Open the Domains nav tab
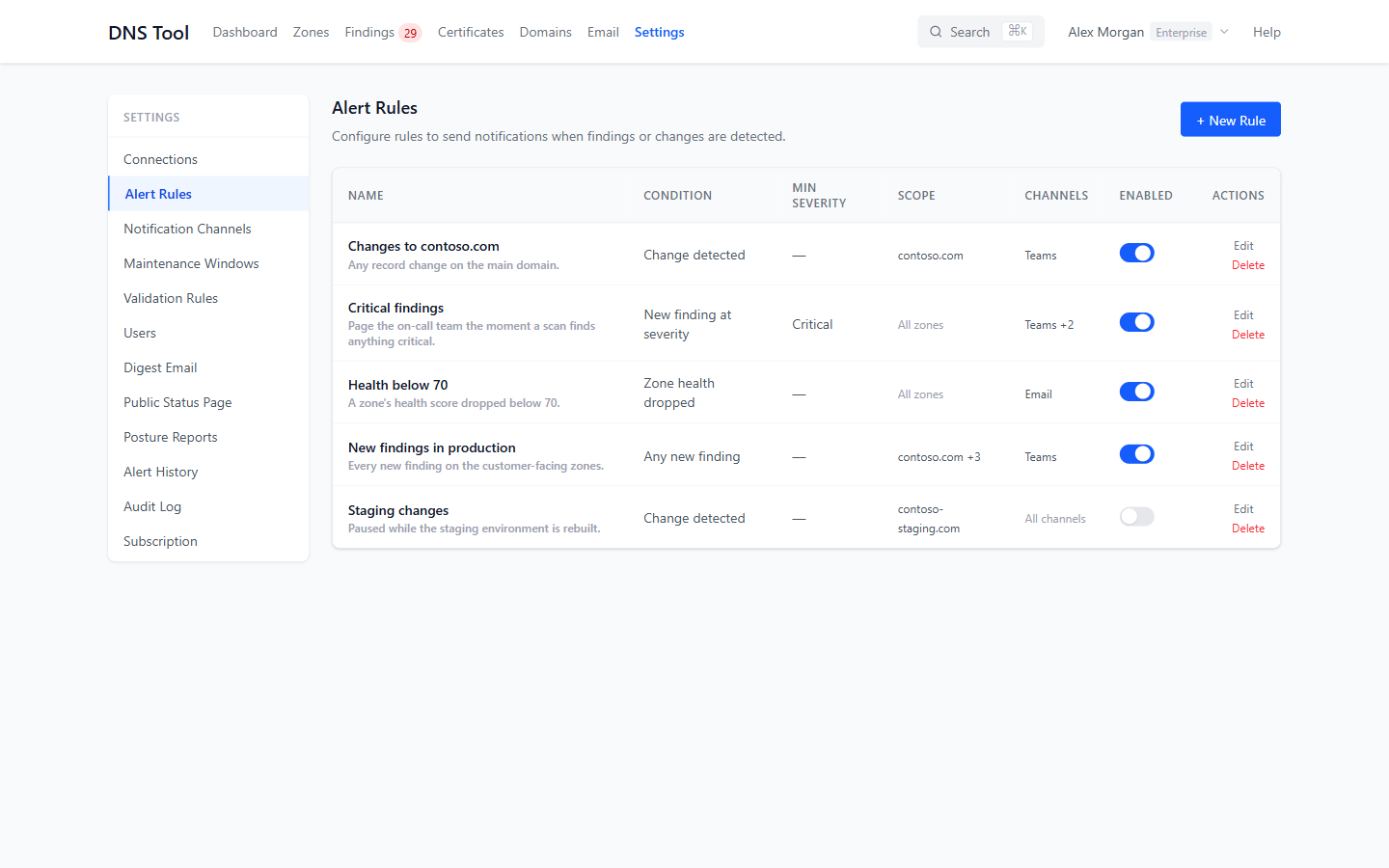The width and height of the screenshot is (1389, 868). click(545, 32)
